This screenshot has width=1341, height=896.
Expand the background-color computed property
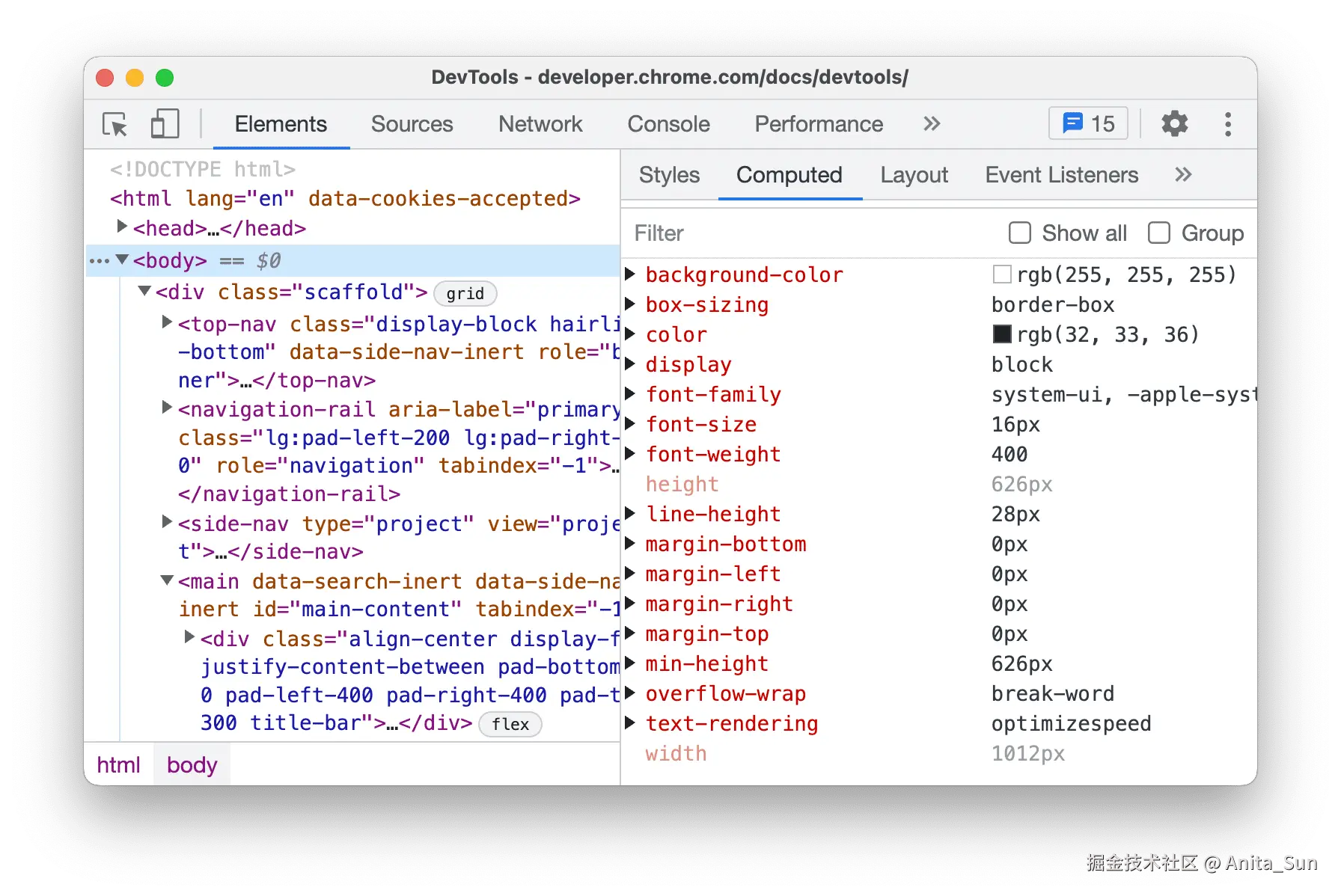coord(630,274)
